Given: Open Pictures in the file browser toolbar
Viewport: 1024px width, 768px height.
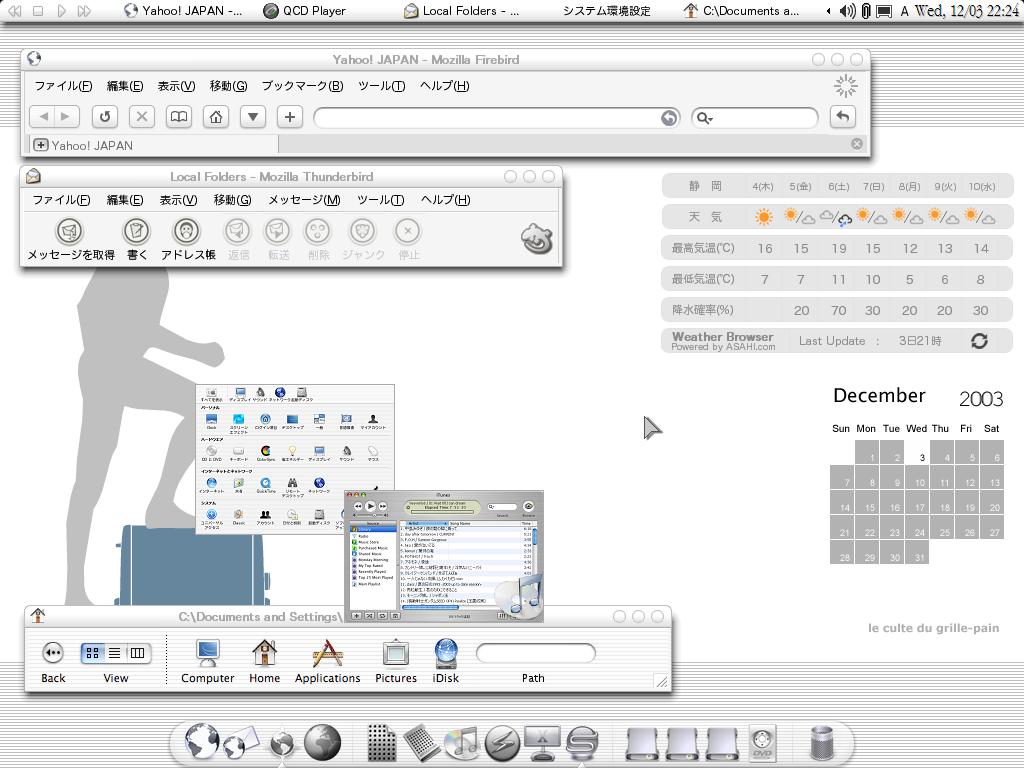Looking at the screenshot, I should point(396,662).
